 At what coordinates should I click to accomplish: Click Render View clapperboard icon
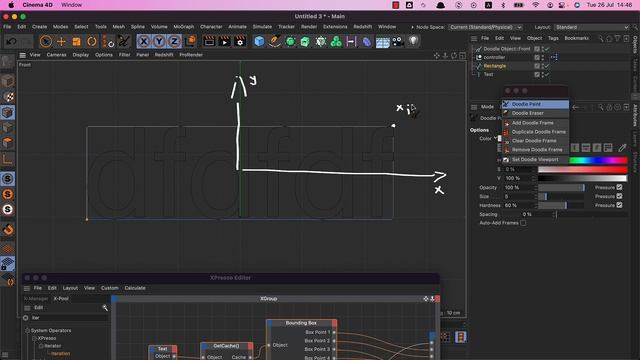pos(209,41)
